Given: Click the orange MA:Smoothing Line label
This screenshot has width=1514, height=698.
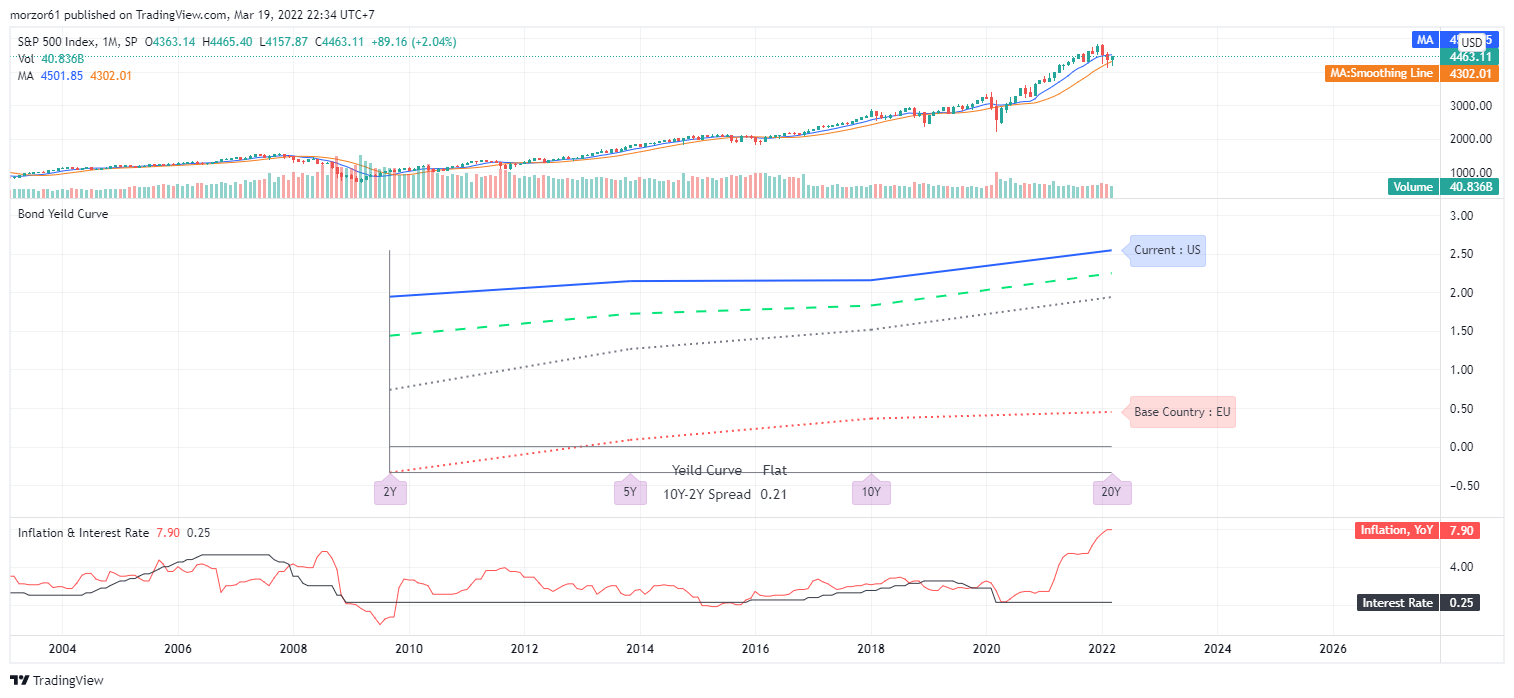Looking at the screenshot, I should coord(1382,73).
